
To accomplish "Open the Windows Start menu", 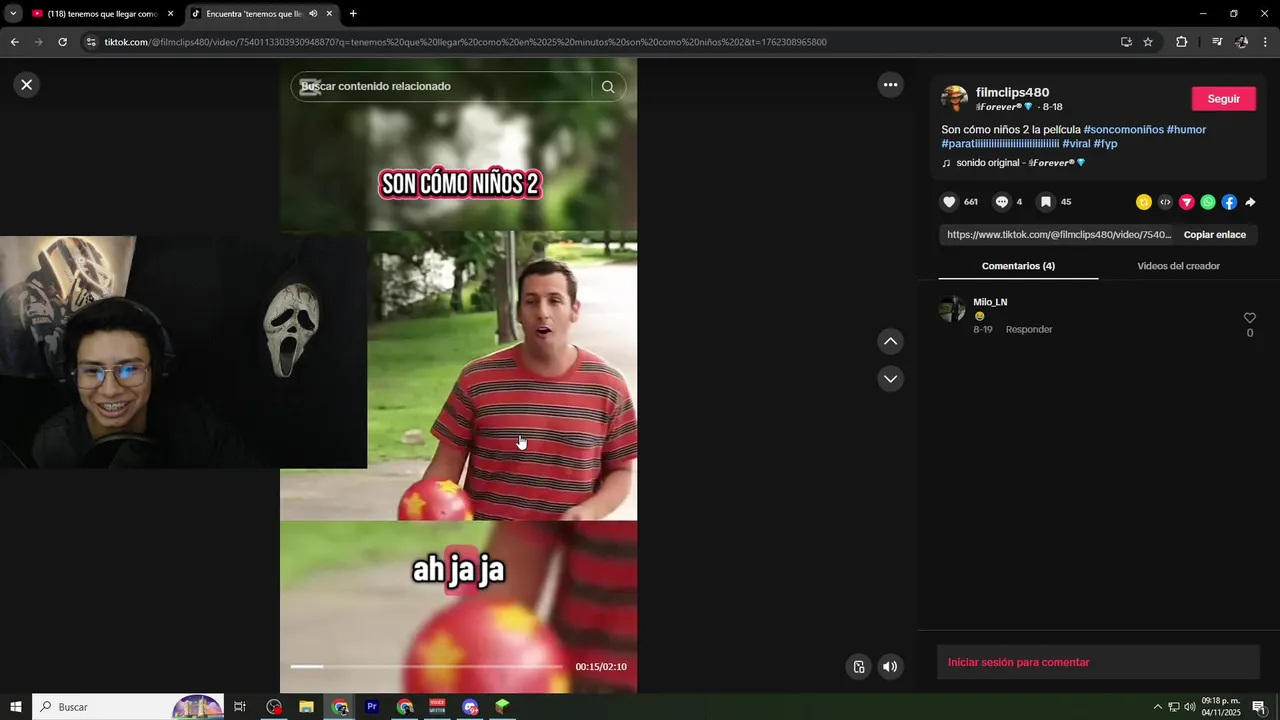I will [16, 707].
